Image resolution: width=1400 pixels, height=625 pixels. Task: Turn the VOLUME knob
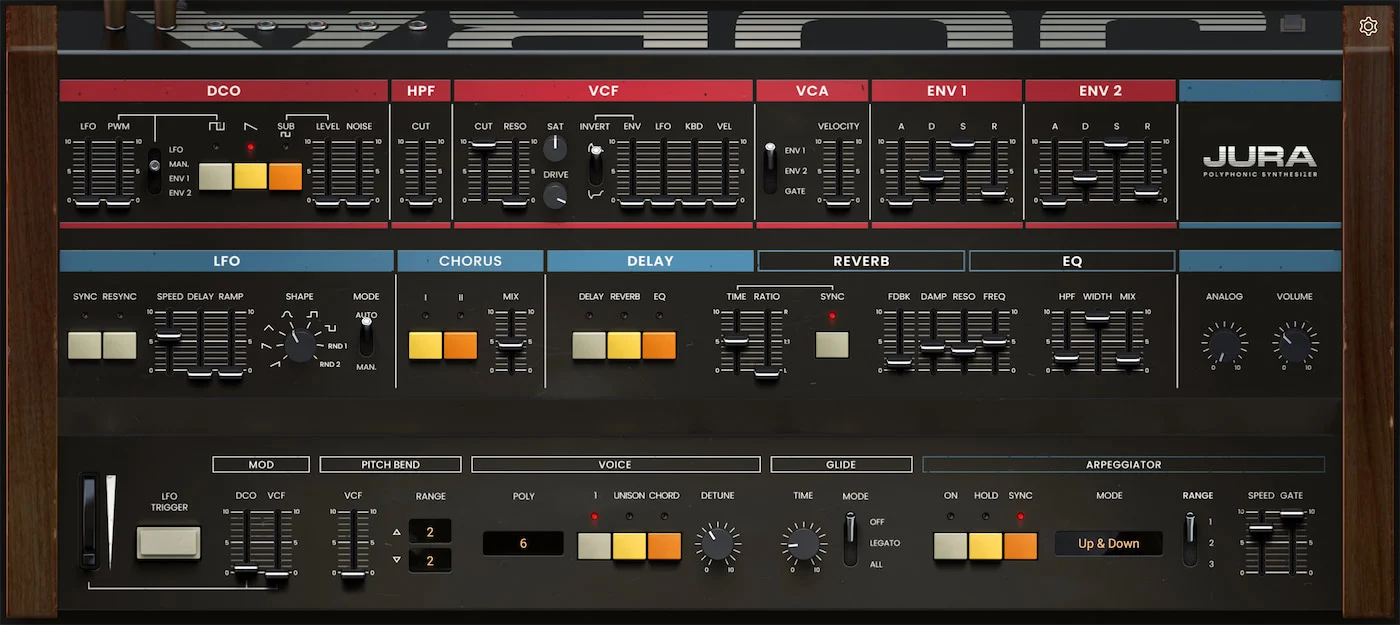coord(1295,344)
